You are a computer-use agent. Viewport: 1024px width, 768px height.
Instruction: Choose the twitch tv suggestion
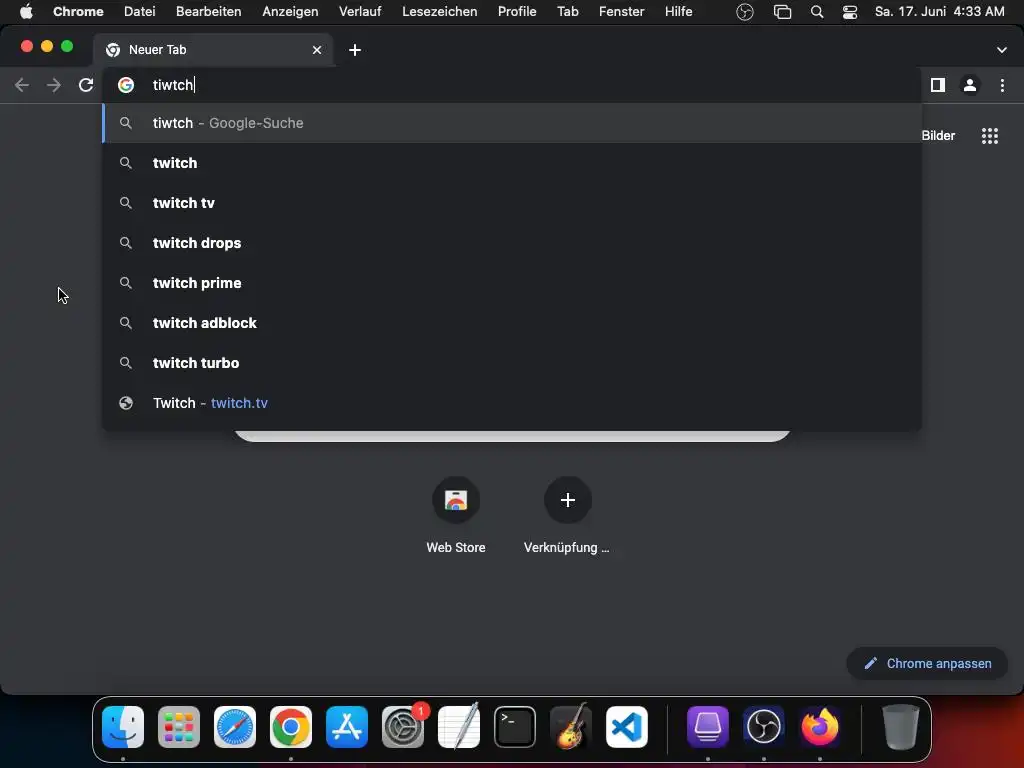click(512, 203)
